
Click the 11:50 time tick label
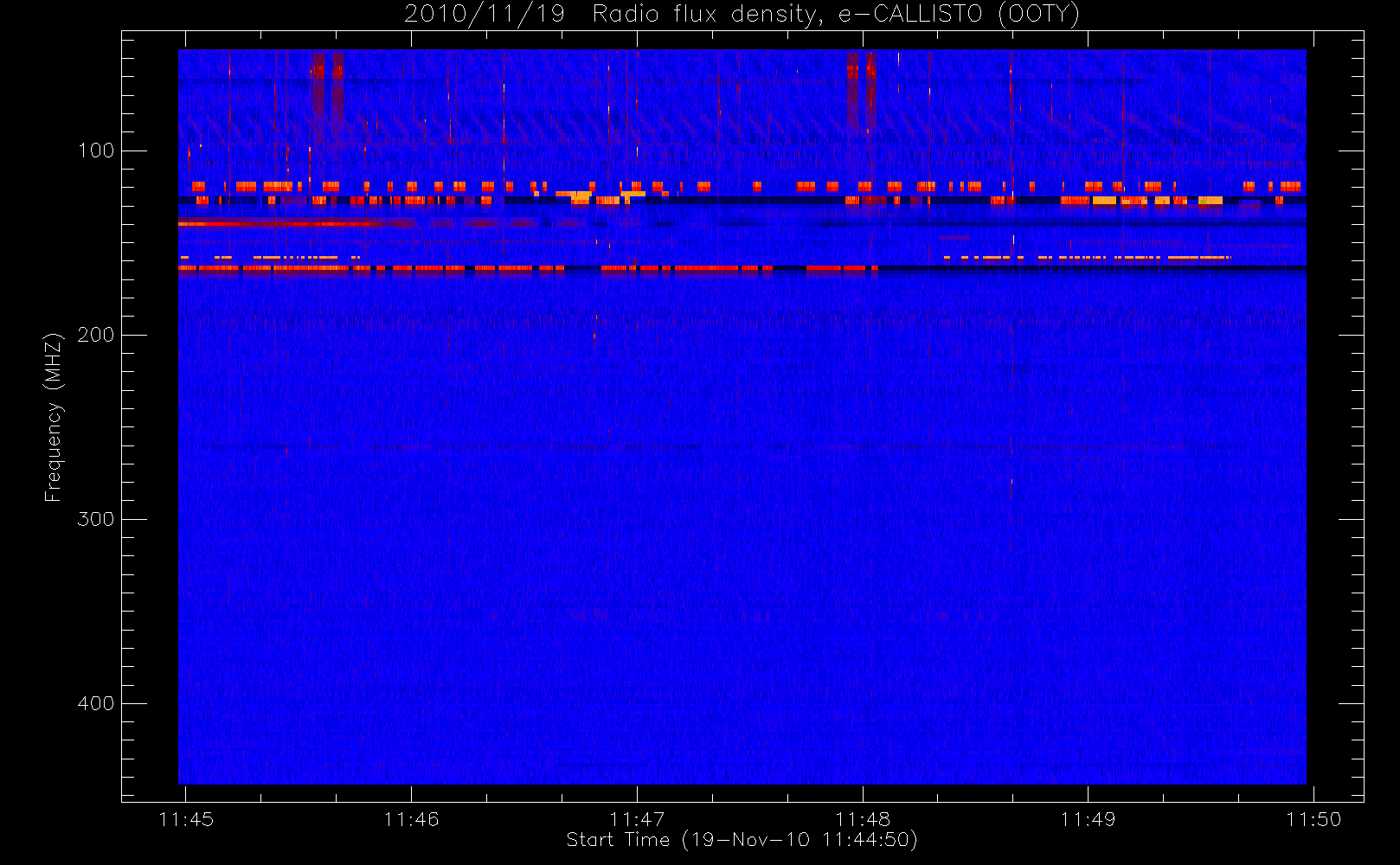point(1313,819)
